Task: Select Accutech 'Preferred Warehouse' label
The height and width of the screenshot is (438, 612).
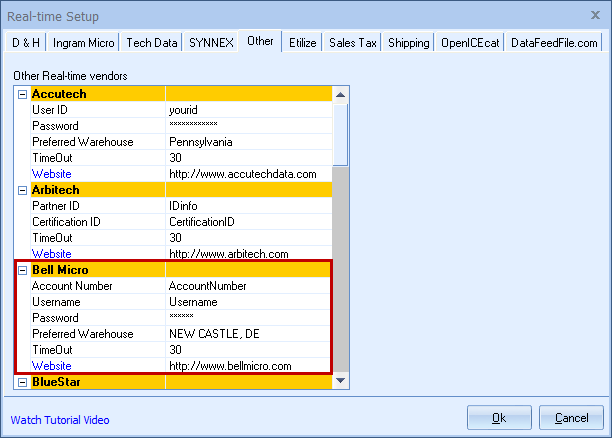Action: 83,142
